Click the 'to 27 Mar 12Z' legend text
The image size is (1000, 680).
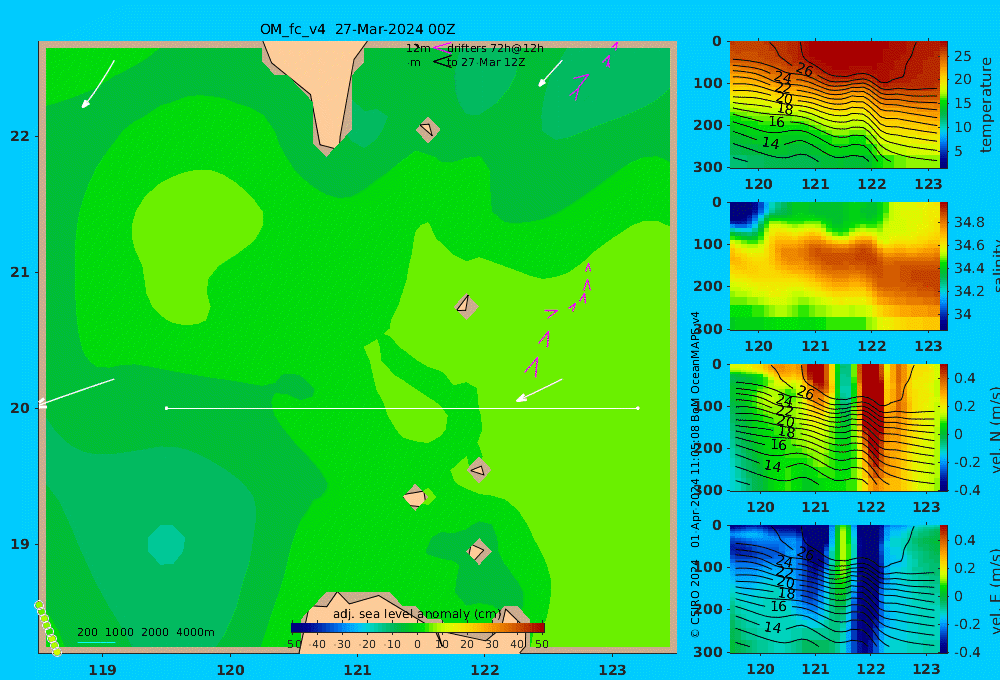pos(485,63)
